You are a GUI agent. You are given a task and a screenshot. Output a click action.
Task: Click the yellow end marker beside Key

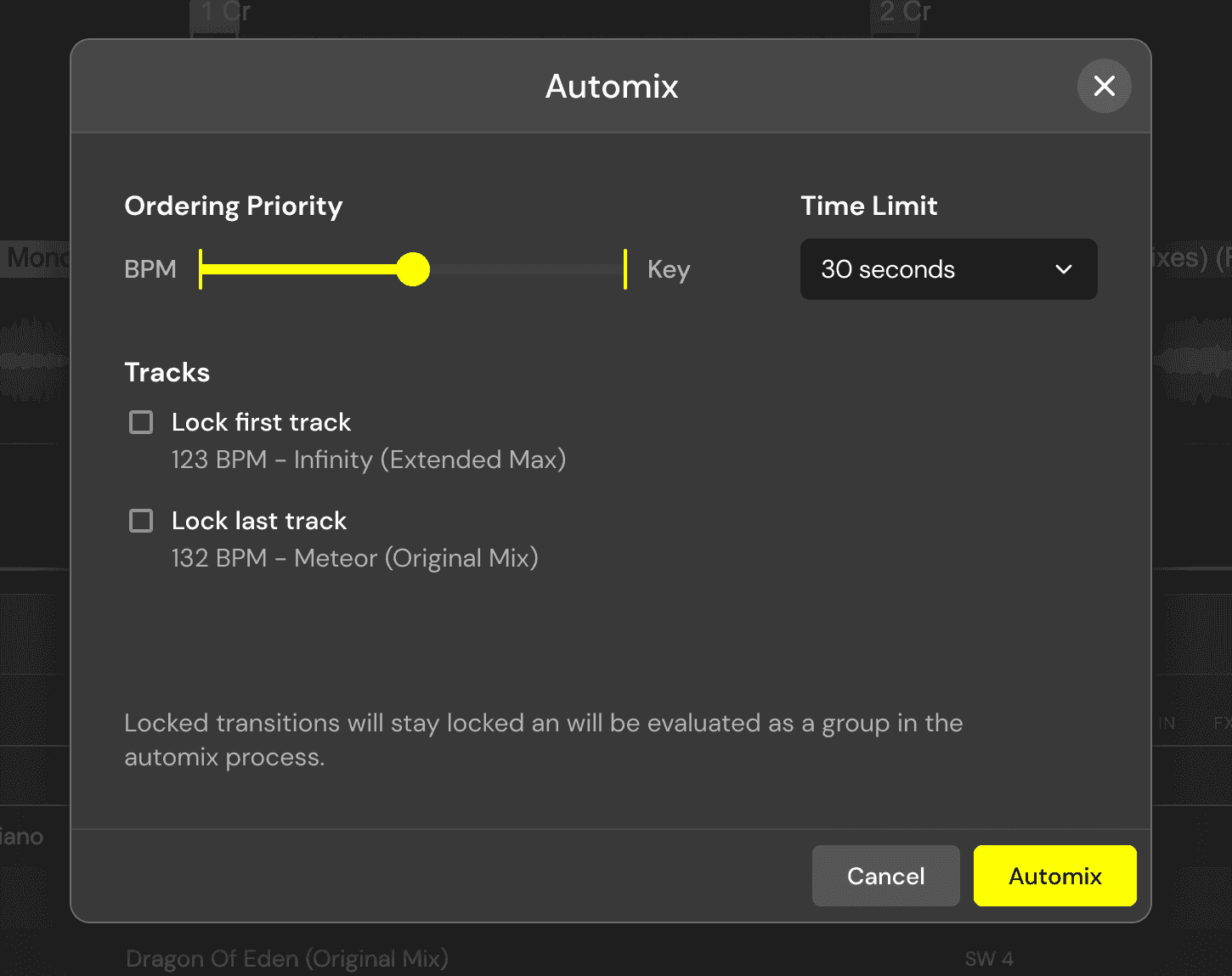pos(625,269)
